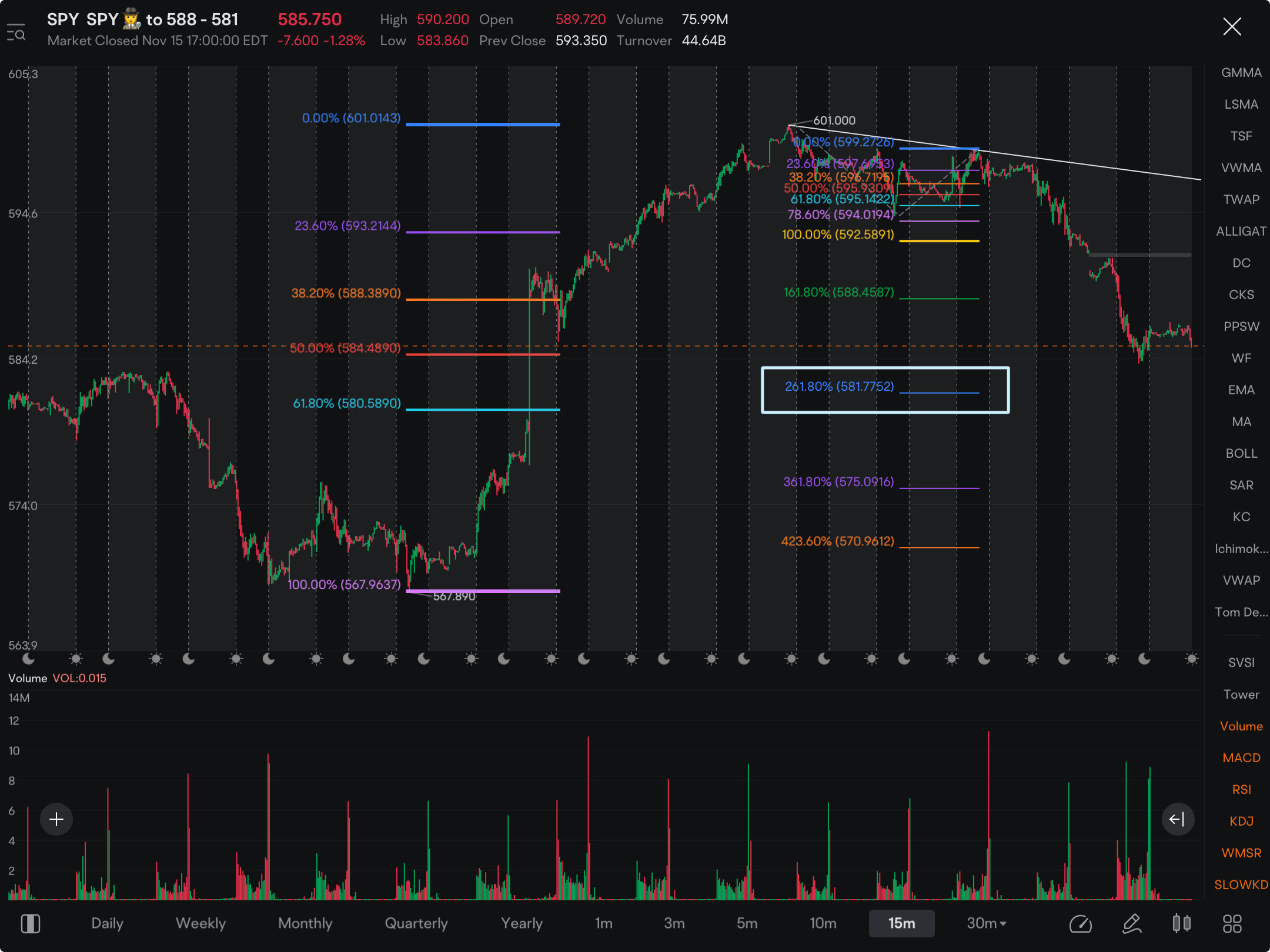1270x952 pixels.
Task: Click the 567.890 low price marker
Action: [x=454, y=596]
